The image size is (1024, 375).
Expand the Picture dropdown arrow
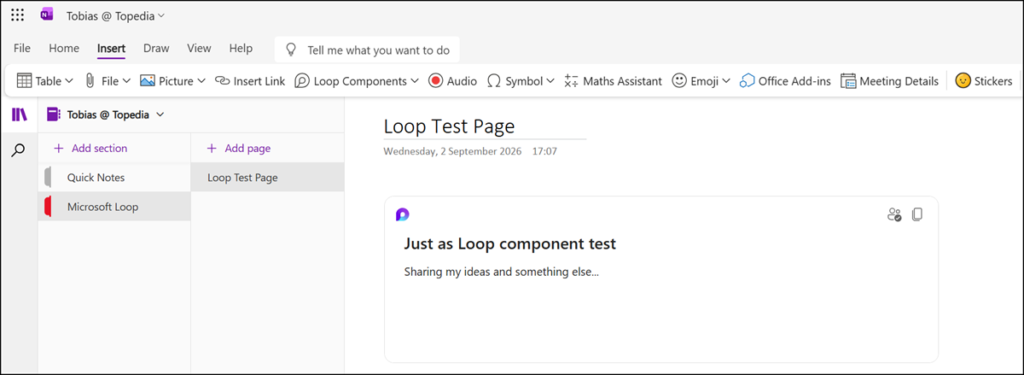pyautogui.click(x=201, y=81)
